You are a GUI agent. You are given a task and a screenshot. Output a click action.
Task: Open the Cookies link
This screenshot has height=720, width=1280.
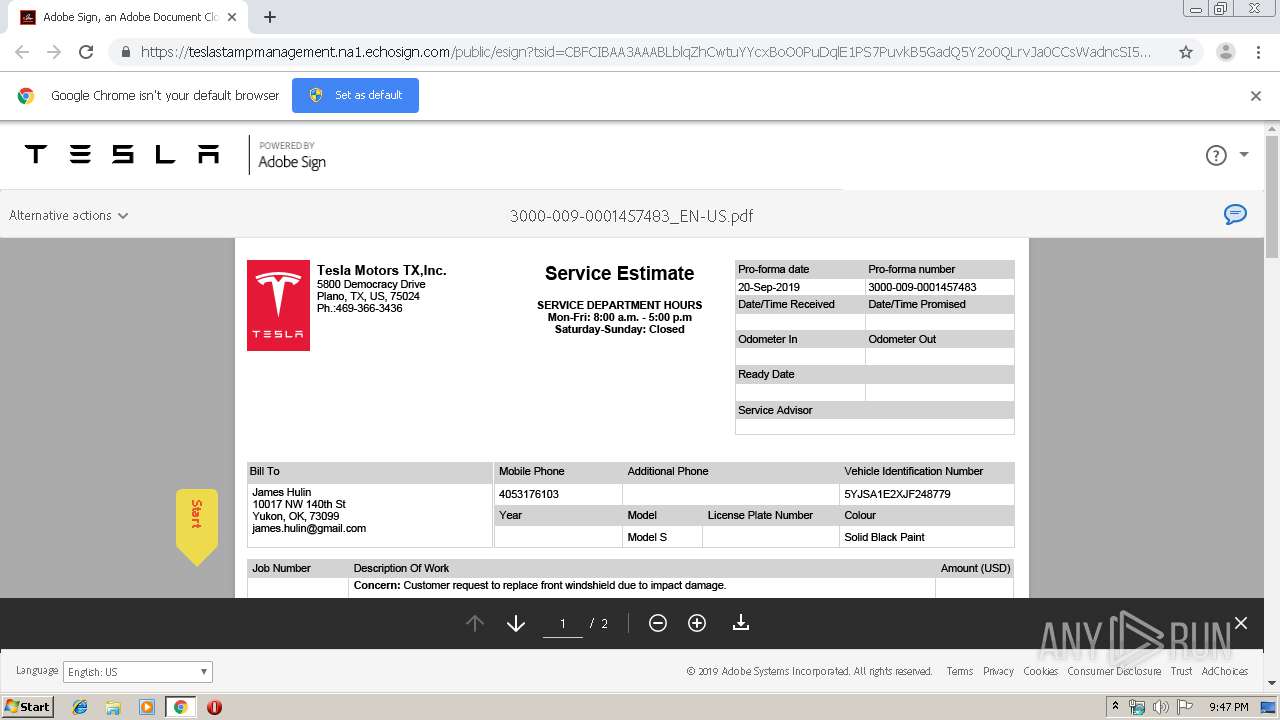click(1040, 671)
